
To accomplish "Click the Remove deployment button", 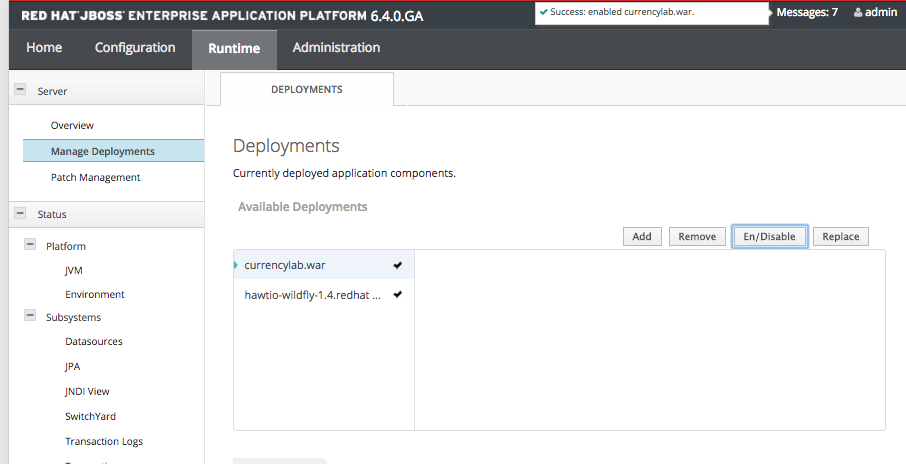I will [x=697, y=236].
